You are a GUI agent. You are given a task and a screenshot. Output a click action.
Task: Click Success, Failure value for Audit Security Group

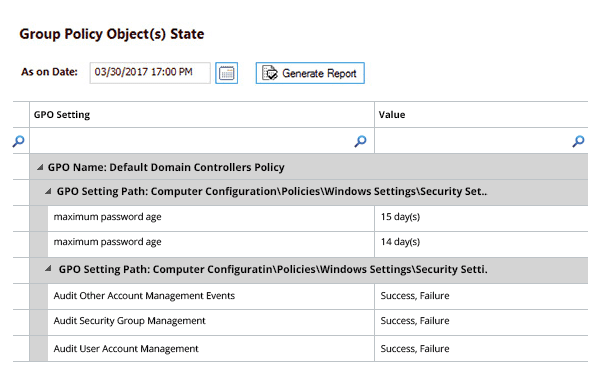pyautogui.click(x=415, y=321)
